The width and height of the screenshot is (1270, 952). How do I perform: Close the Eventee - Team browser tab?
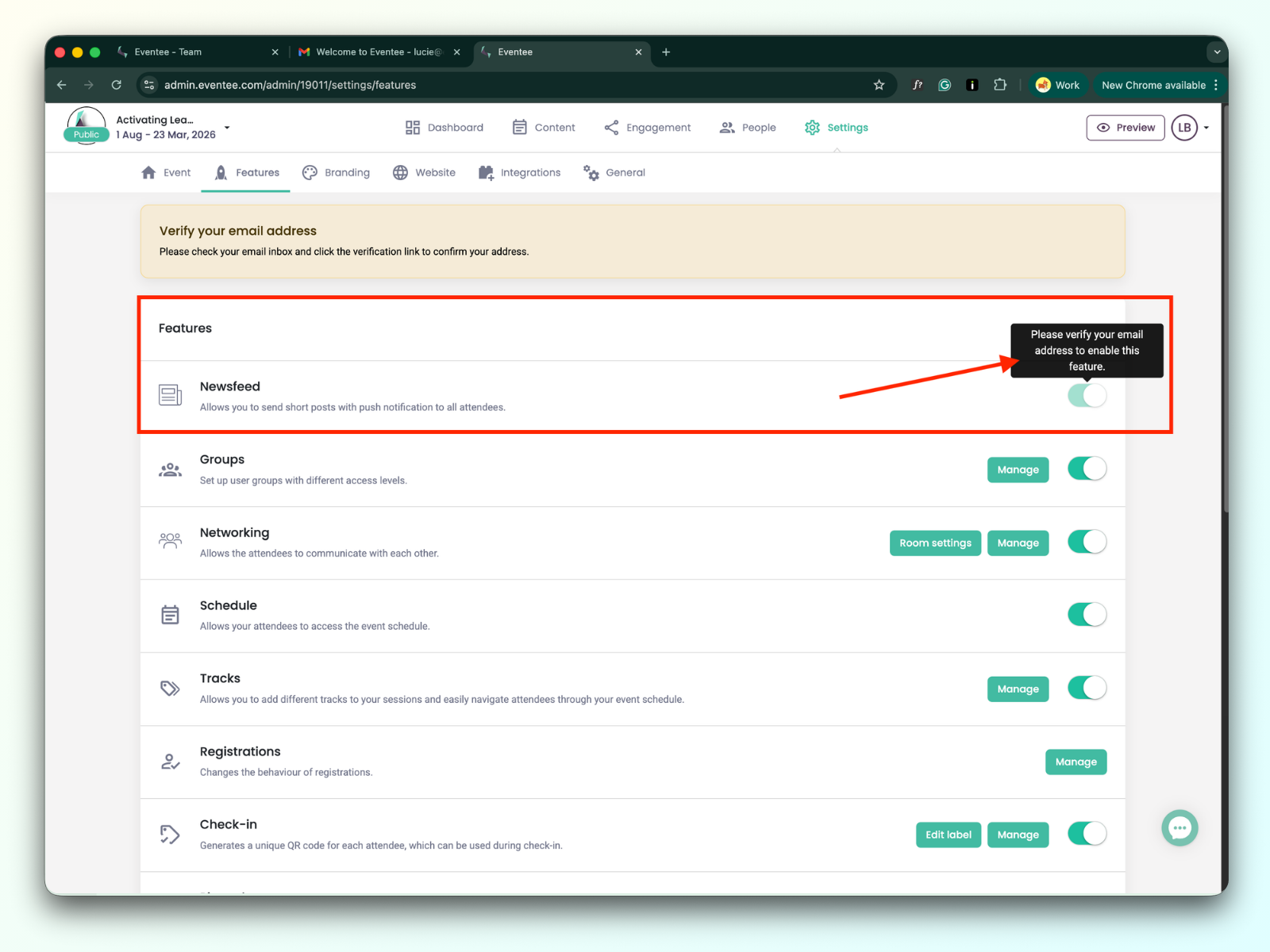tap(275, 52)
